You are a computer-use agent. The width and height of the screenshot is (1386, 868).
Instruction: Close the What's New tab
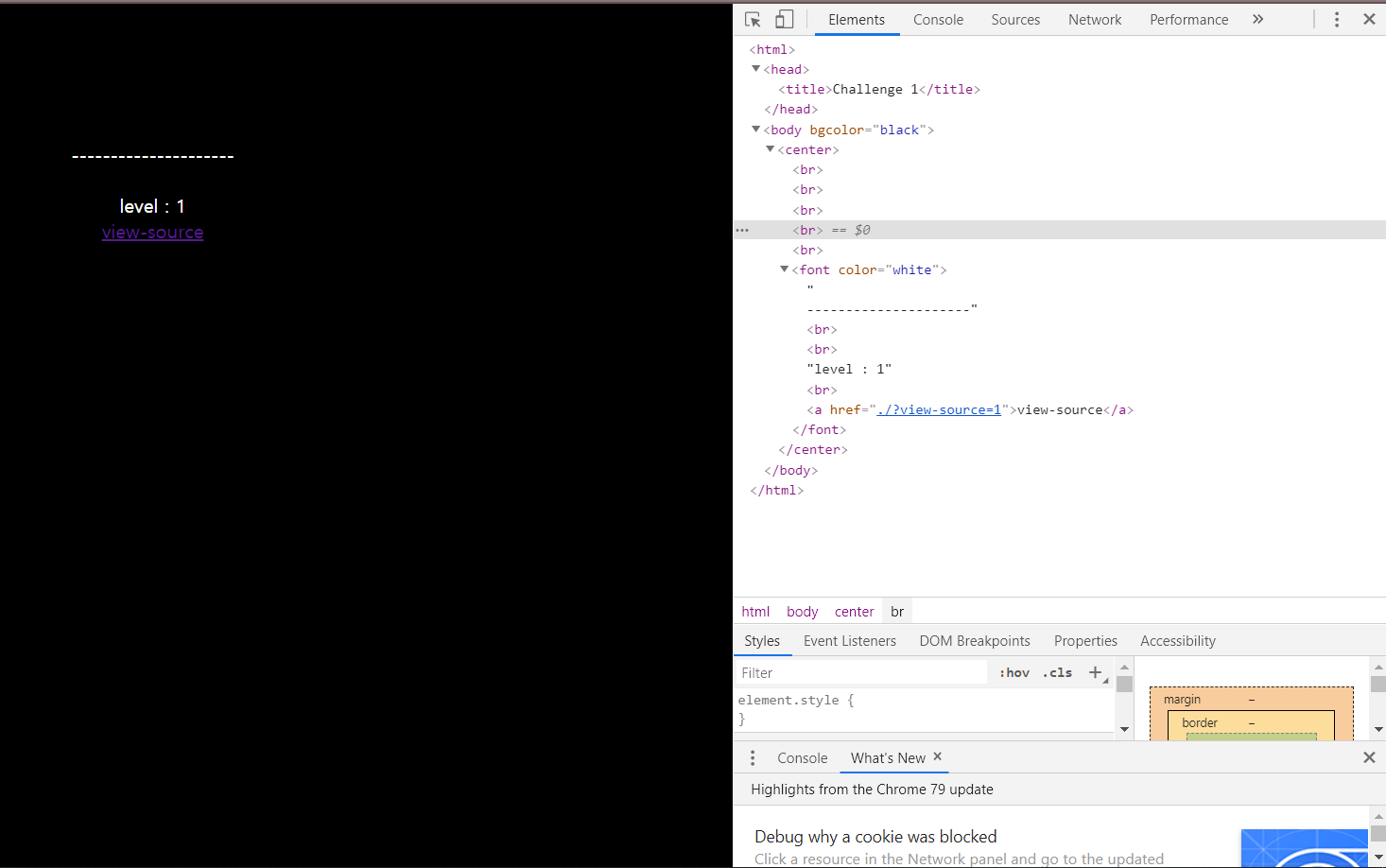(x=938, y=756)
